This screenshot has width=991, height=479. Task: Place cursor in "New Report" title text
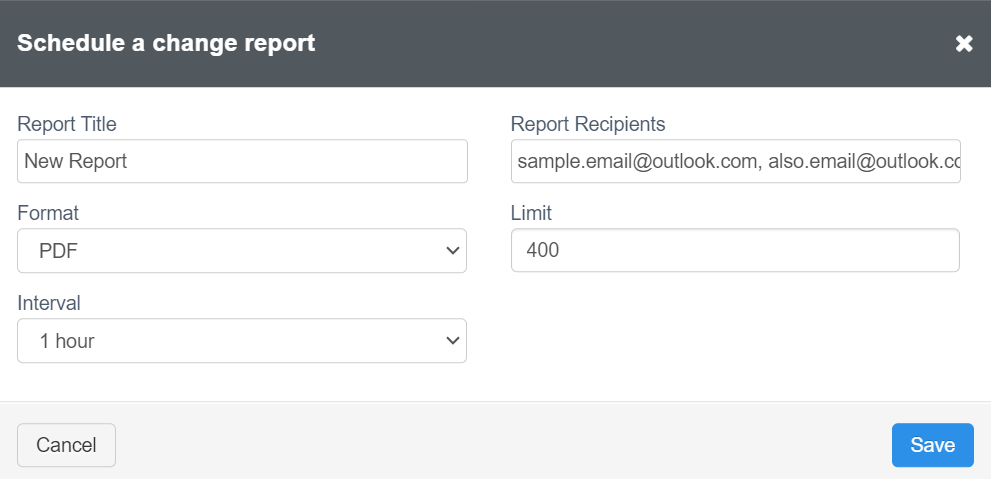tap(76, 161)
